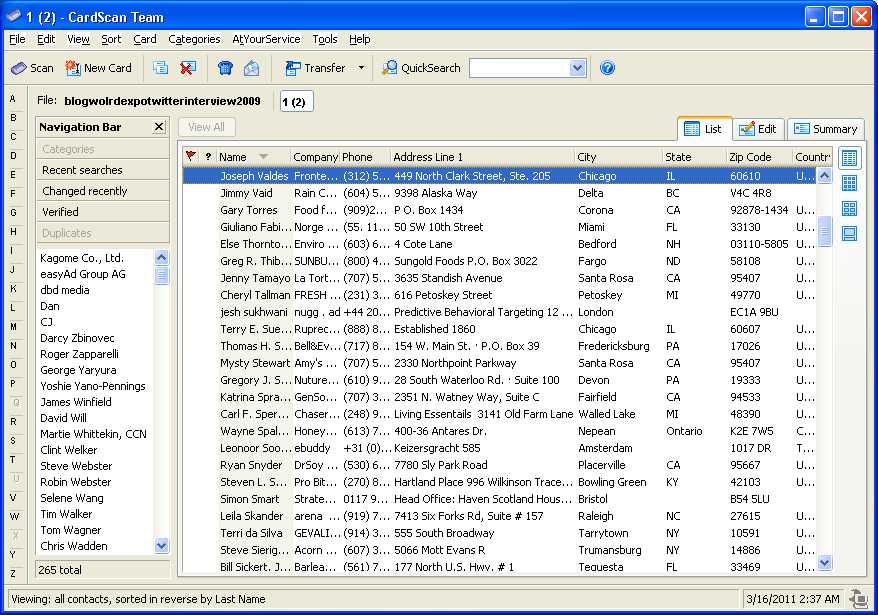
Task: Click the Transfer toolbar button
Action: coord(316,68)
